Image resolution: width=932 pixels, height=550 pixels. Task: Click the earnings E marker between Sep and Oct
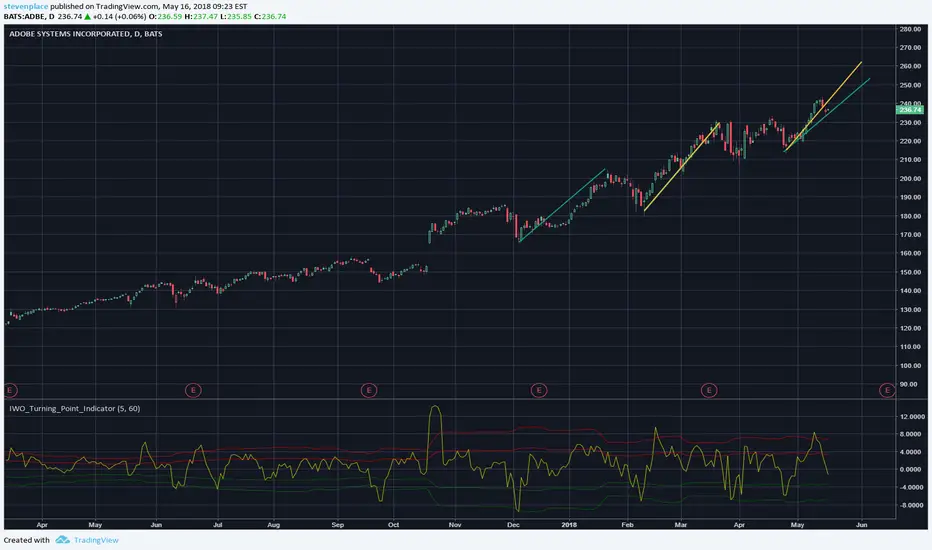pyautogui.click(x=369, y=390)
